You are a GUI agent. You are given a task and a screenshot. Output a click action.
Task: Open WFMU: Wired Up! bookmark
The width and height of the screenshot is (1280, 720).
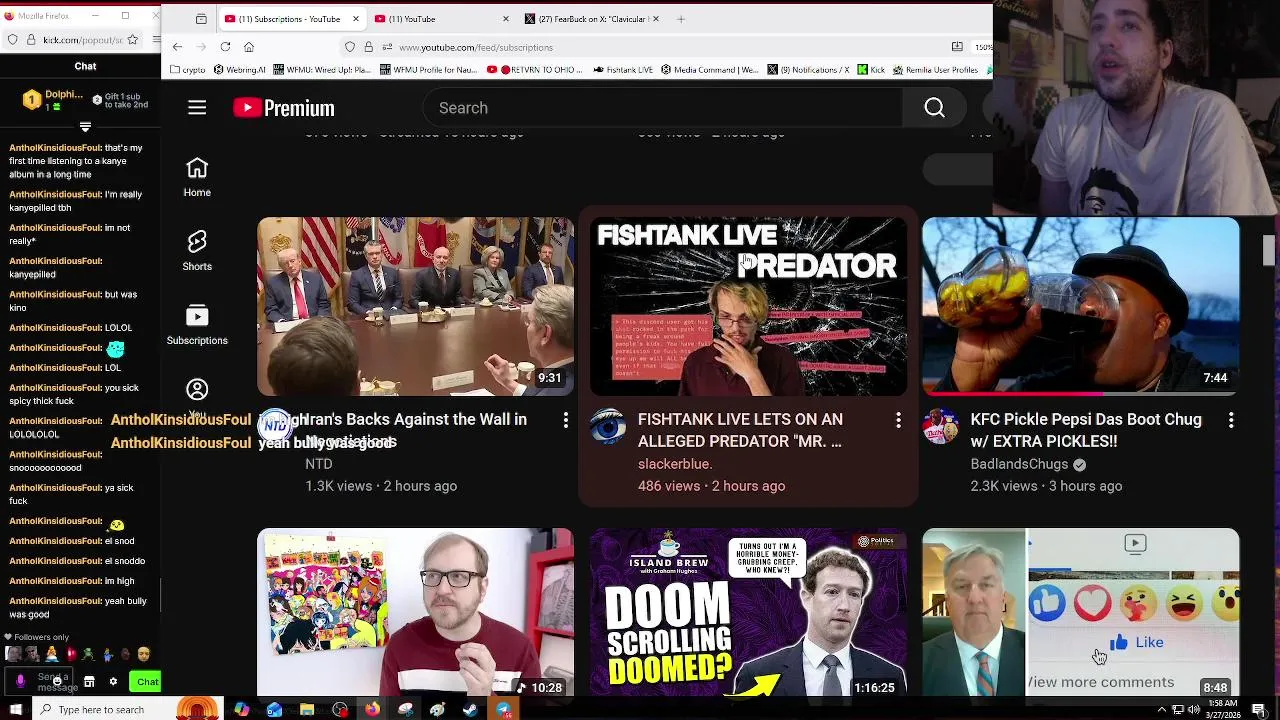320,70
